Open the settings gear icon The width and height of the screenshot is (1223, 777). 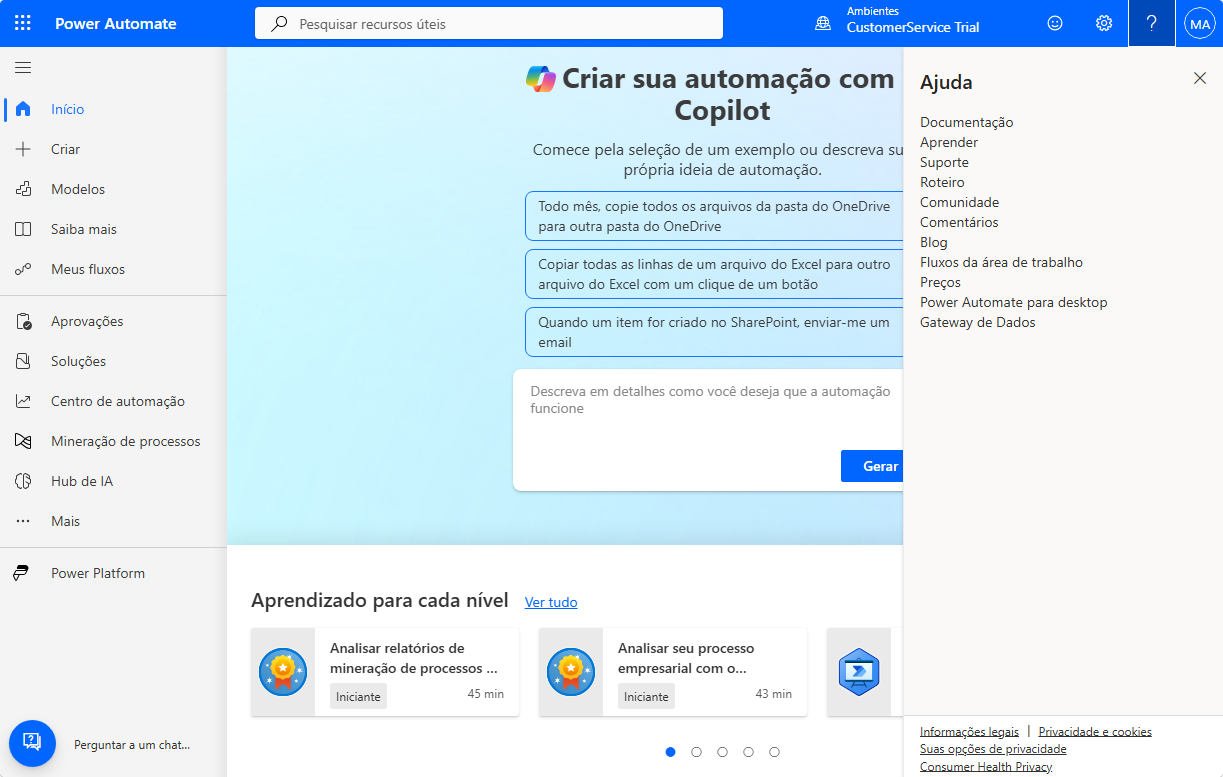tap(1104, 23)
